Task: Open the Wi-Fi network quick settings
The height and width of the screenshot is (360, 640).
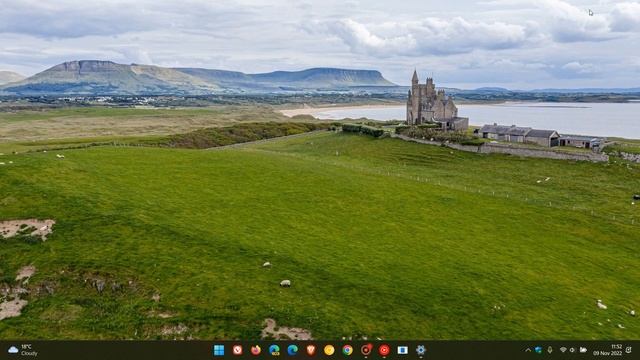Action: pyautogui.click(x=563, y=350)
